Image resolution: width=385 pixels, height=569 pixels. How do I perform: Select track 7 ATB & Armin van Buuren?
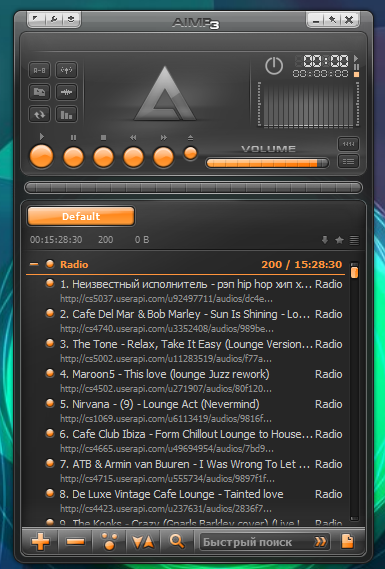pos(186,471)
